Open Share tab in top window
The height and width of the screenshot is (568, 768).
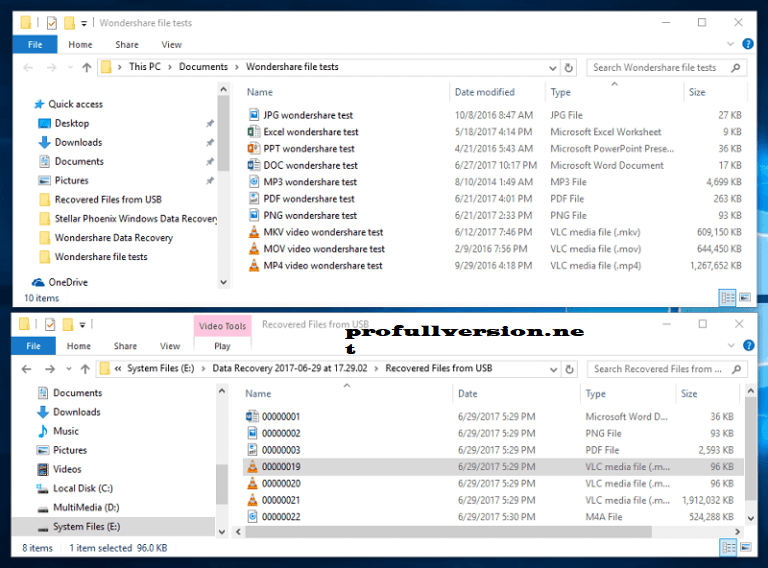(127, 45)
